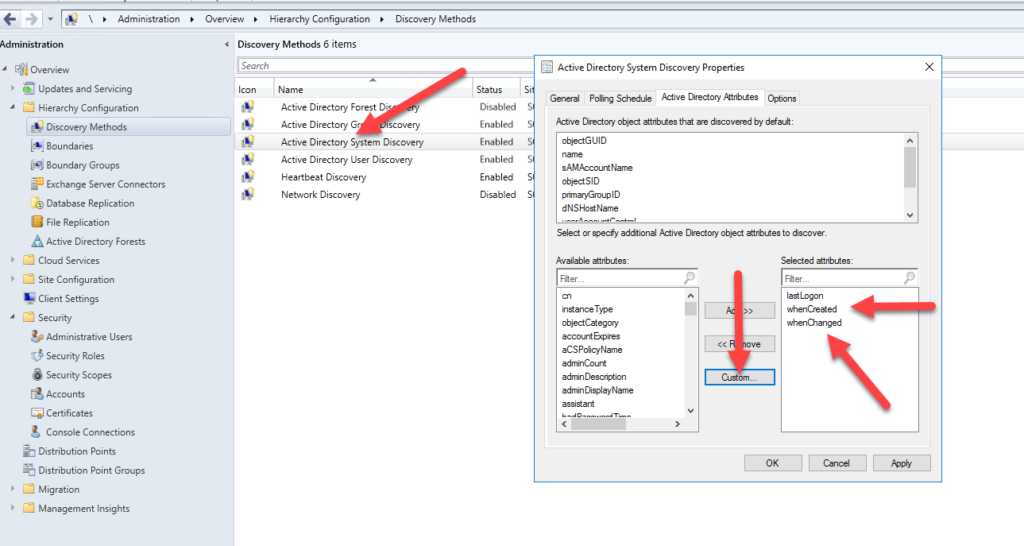The image size is (1024, 546).
Task: Switch to the General tab
Action: (x=564, y=98)
